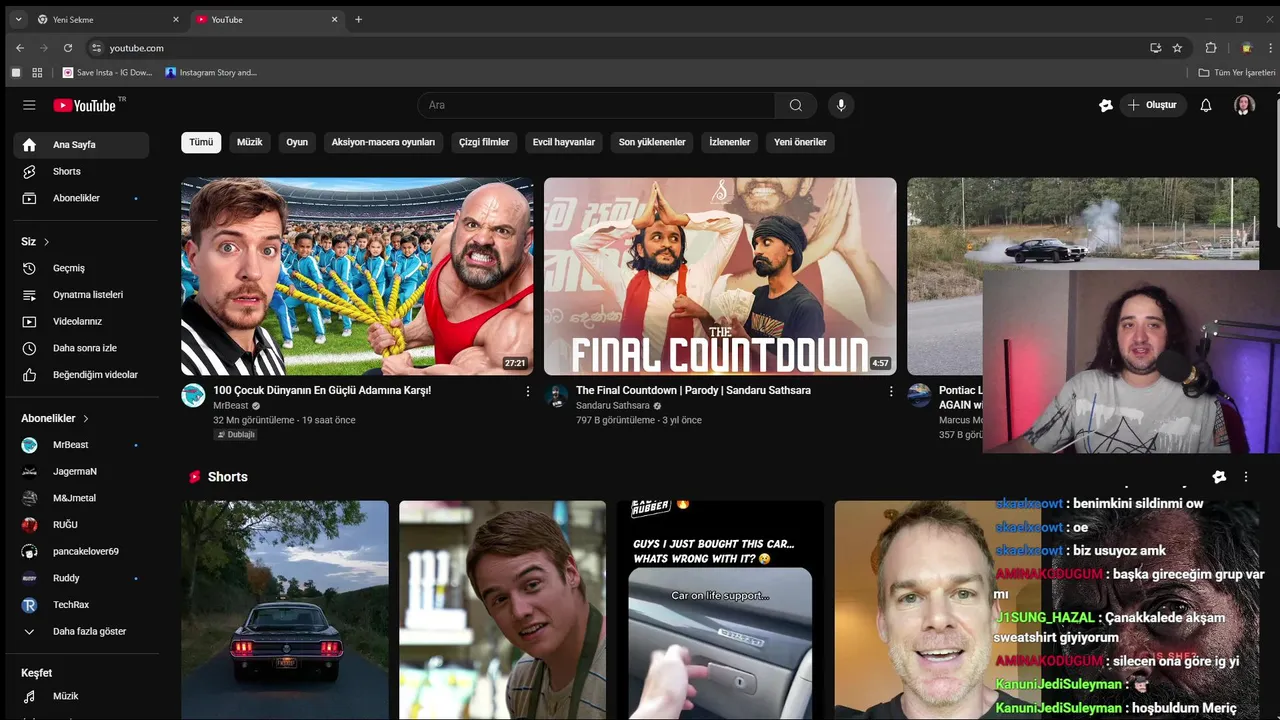The height and width of the screenshot is (720, 1280).
Task: Open the Ruddy subscription
Action: point(81,578)
